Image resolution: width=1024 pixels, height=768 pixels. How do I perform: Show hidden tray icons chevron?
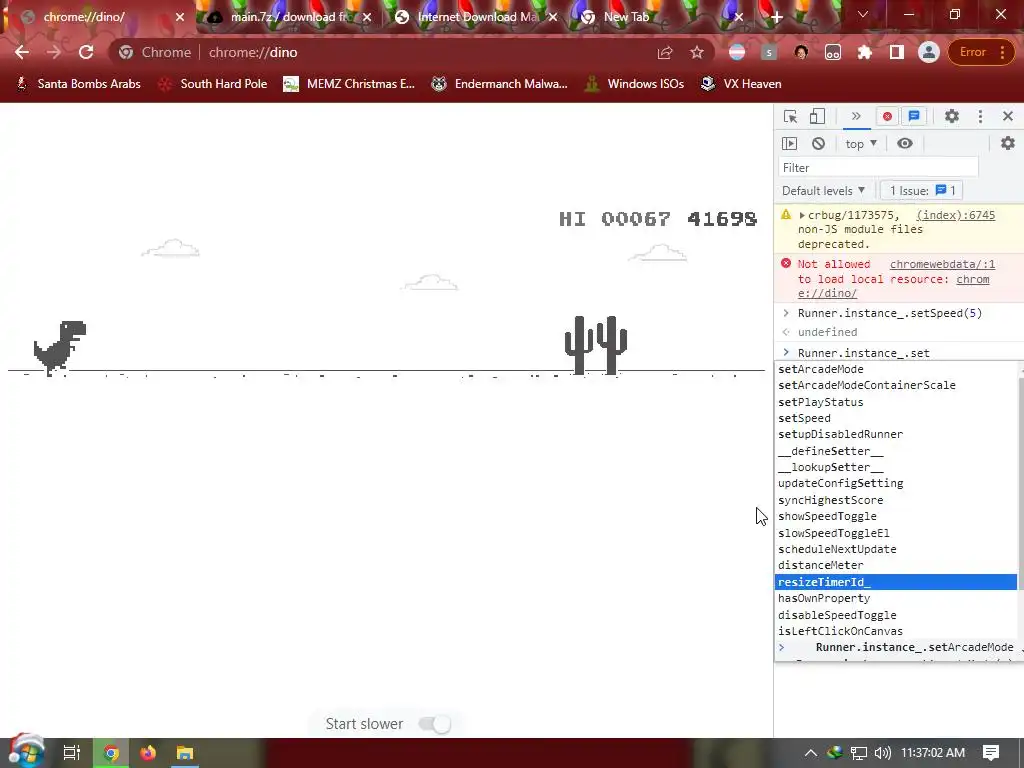coord(810,753)
